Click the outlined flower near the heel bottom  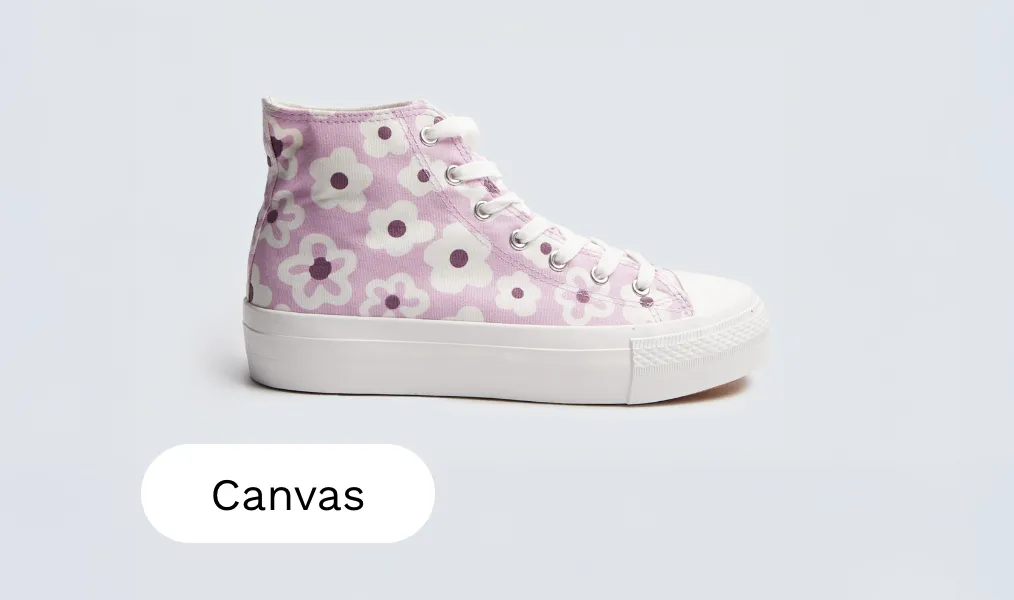[318, 269]
